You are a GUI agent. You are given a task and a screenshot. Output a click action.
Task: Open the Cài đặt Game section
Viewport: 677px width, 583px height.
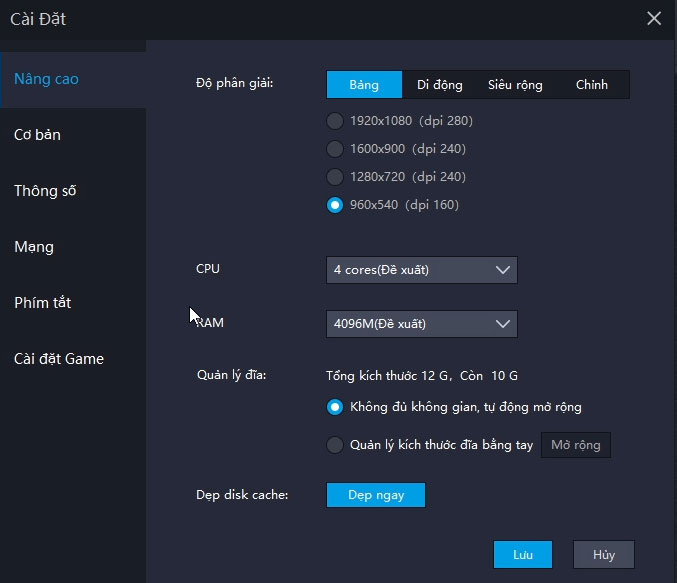click(x=59, y=359)
